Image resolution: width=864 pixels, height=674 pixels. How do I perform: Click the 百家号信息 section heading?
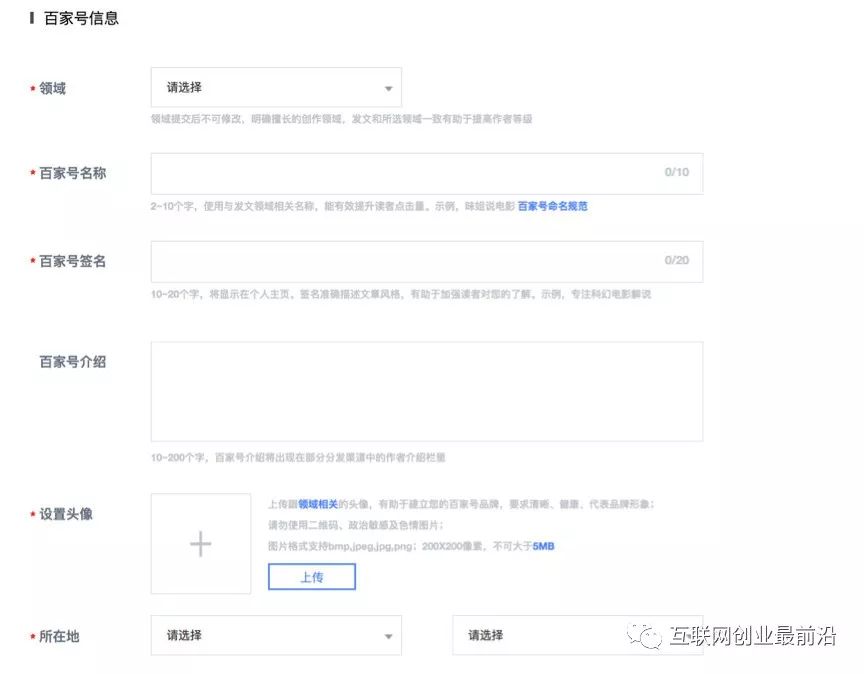tap(82, 18)
